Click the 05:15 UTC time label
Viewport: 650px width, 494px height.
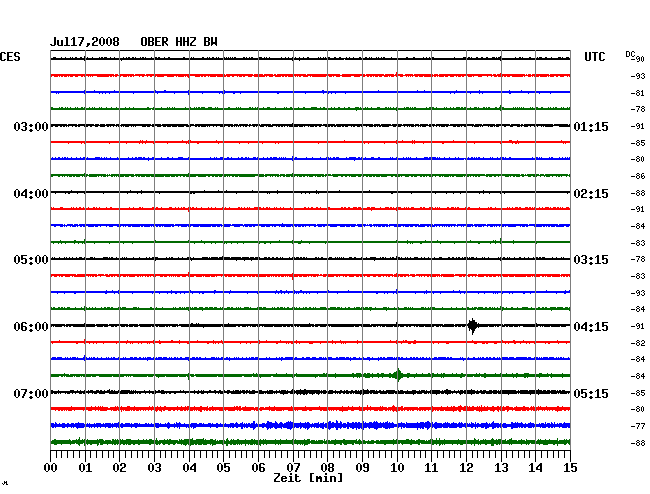(x=591, y=393)
